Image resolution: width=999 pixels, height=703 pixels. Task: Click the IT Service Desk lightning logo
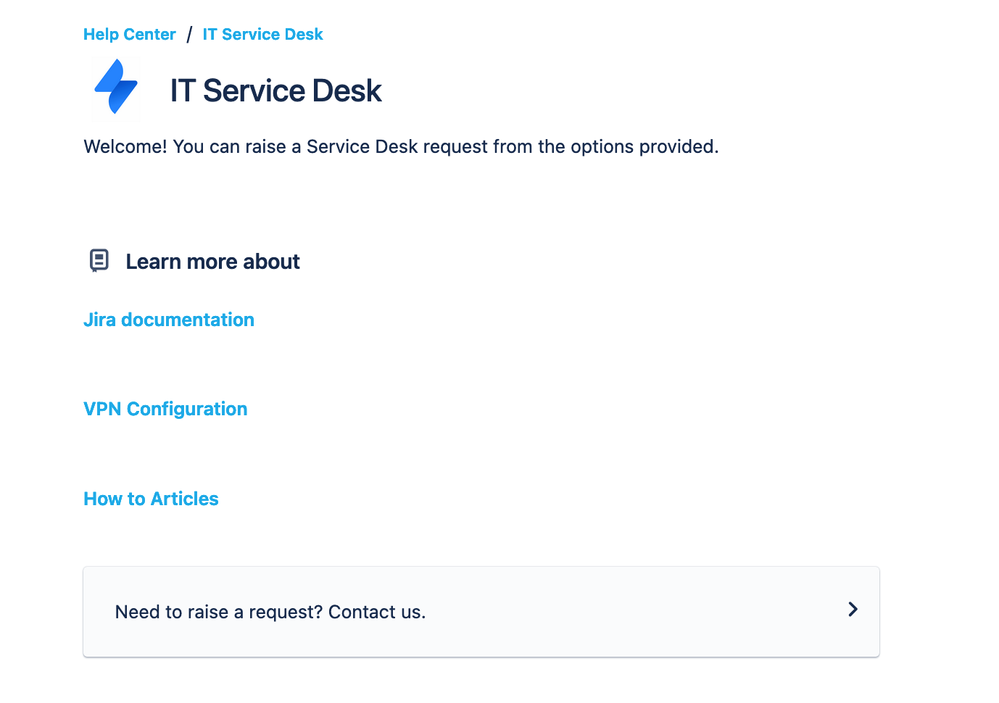tap(115, 89)
